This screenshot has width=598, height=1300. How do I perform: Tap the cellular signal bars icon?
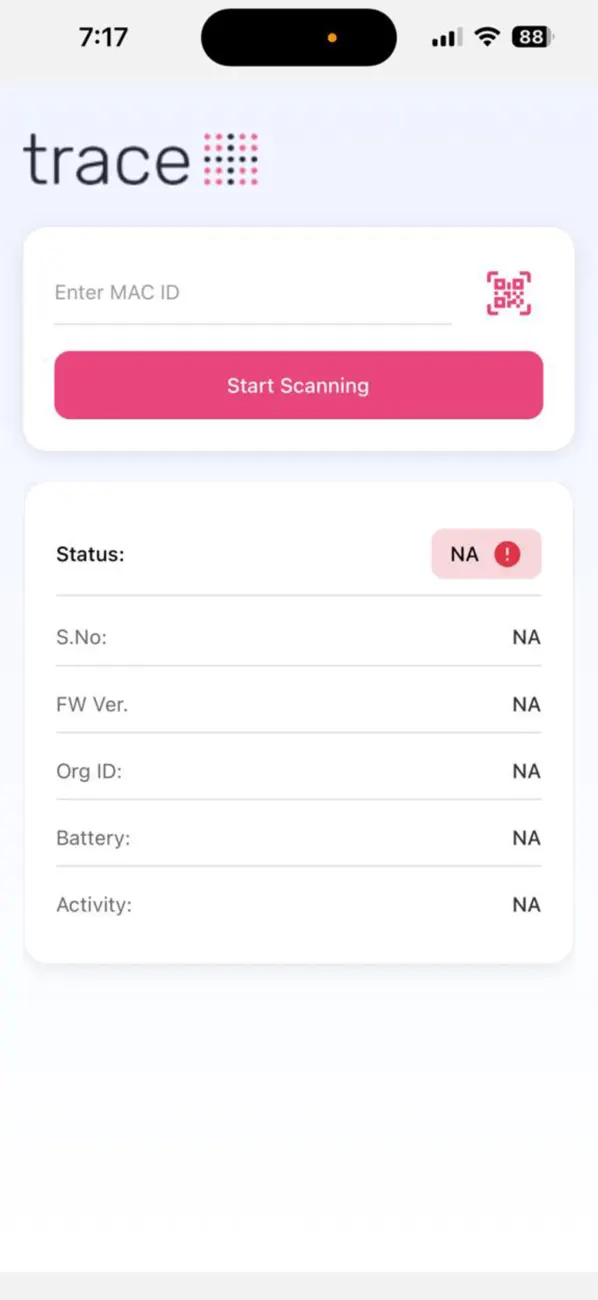[x=444, y=37]
